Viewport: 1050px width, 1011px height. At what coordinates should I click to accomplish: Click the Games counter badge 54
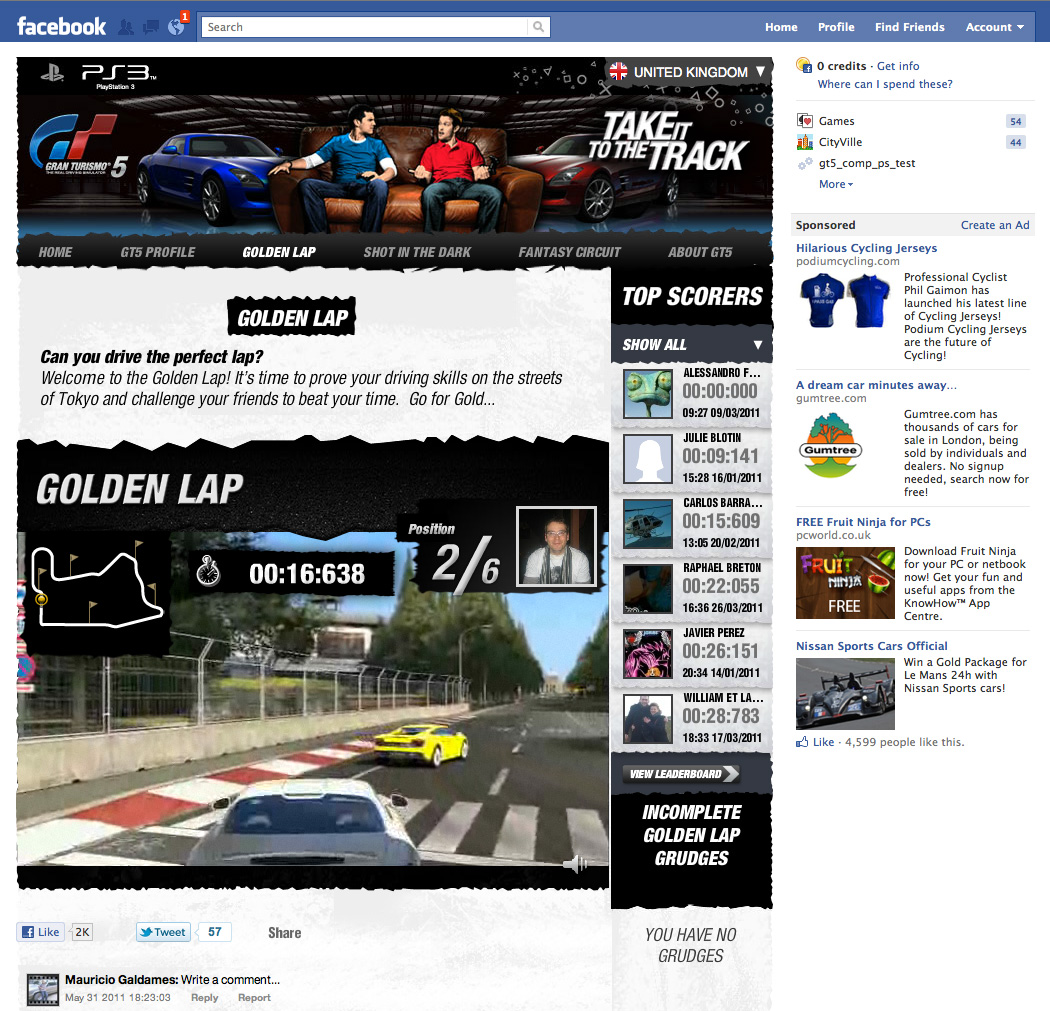click(x=1015, y=121)
